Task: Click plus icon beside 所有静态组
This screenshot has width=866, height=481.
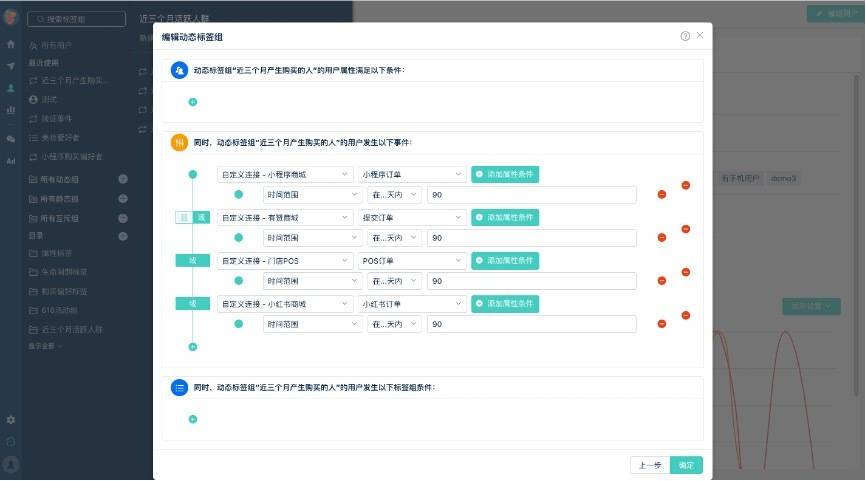Action: [x=123, y=199]
